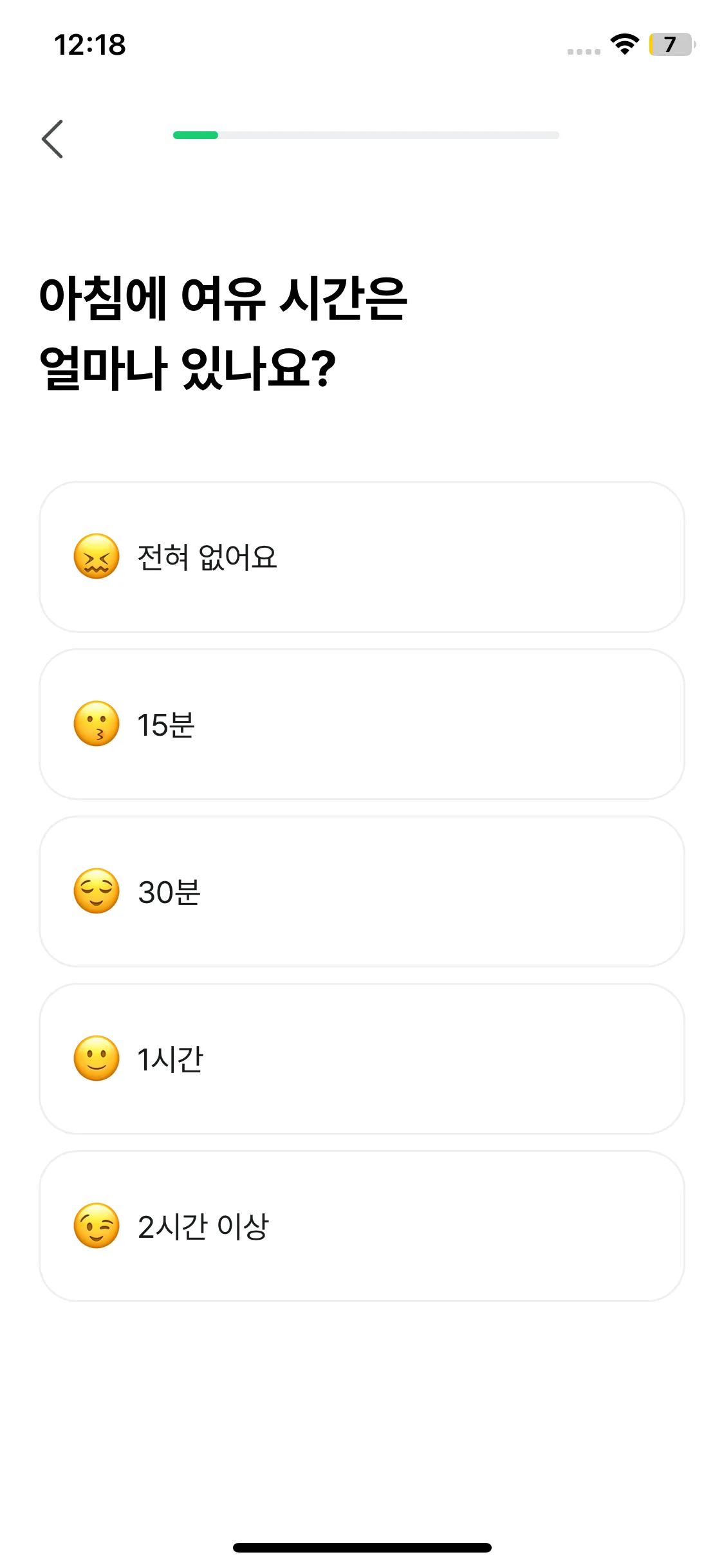
Task: Choose the '15분' option label
Action: (x=166, y=725)
